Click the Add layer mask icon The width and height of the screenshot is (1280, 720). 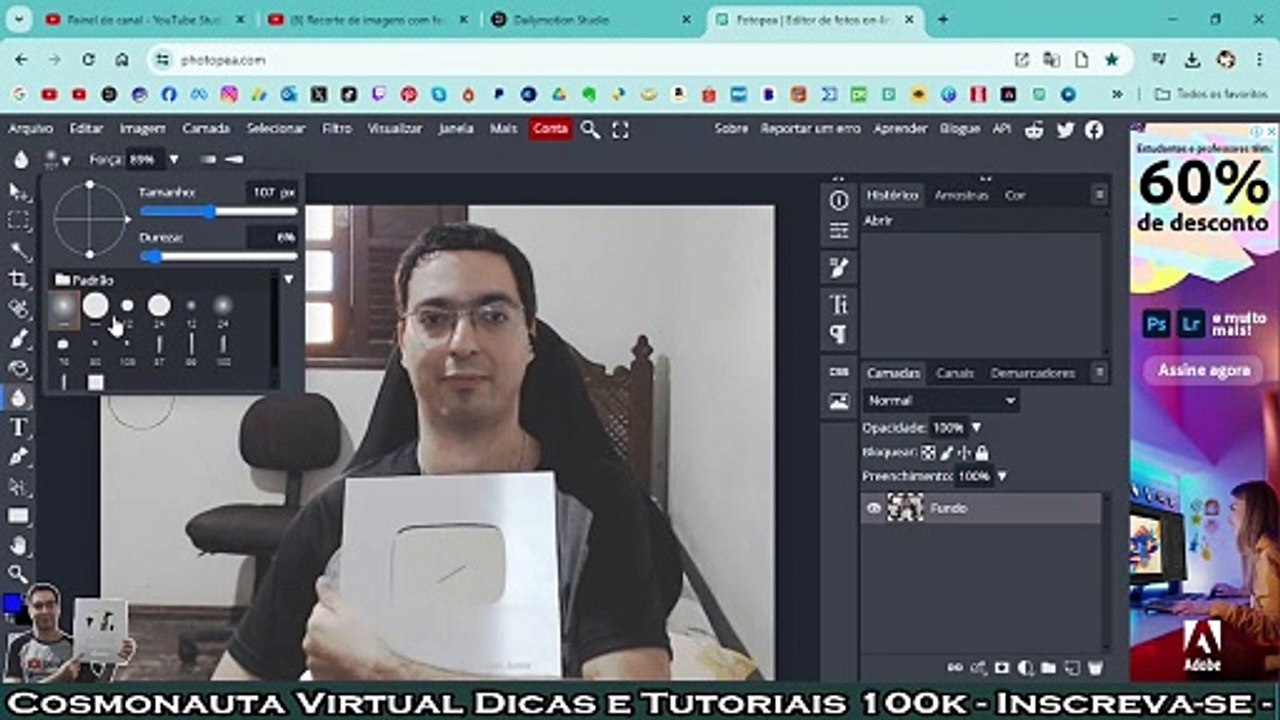(1001, 667)
